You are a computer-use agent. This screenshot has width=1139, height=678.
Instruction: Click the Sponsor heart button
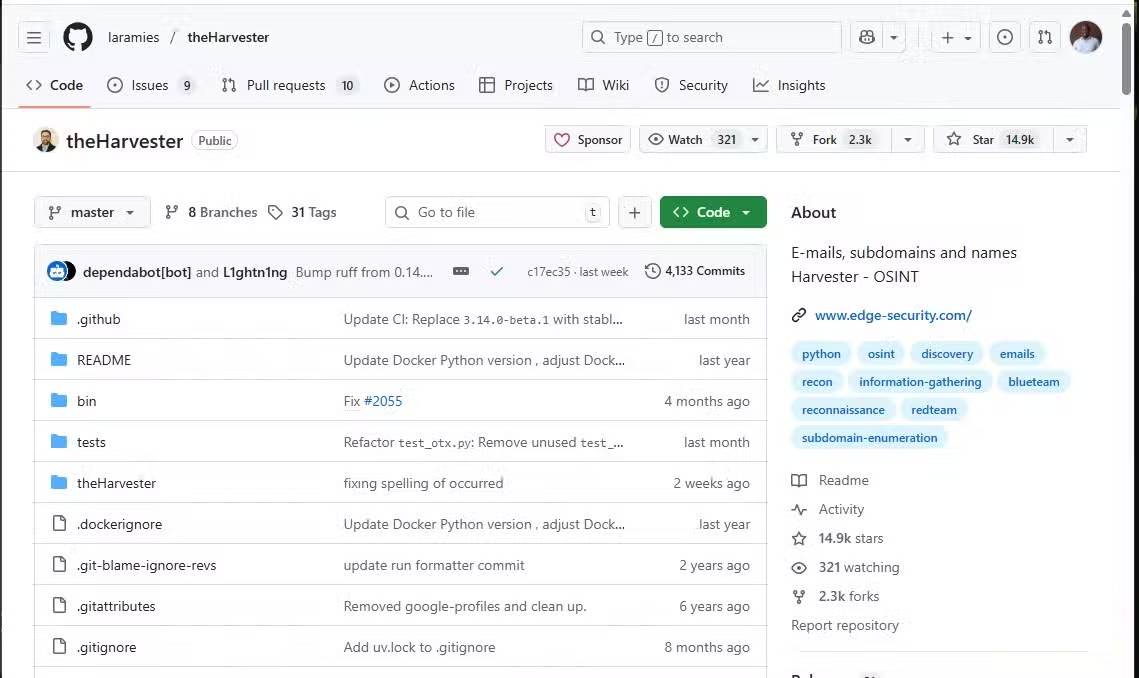(x=588, y=140)
